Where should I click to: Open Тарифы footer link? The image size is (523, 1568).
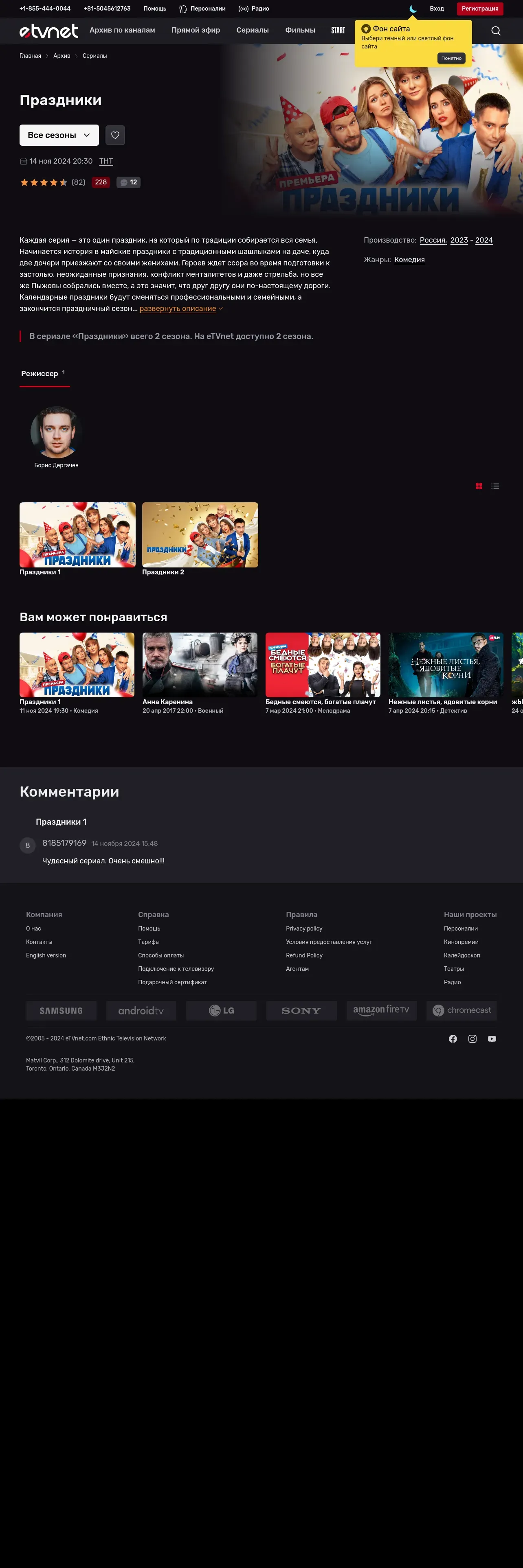tap(149, 942)
